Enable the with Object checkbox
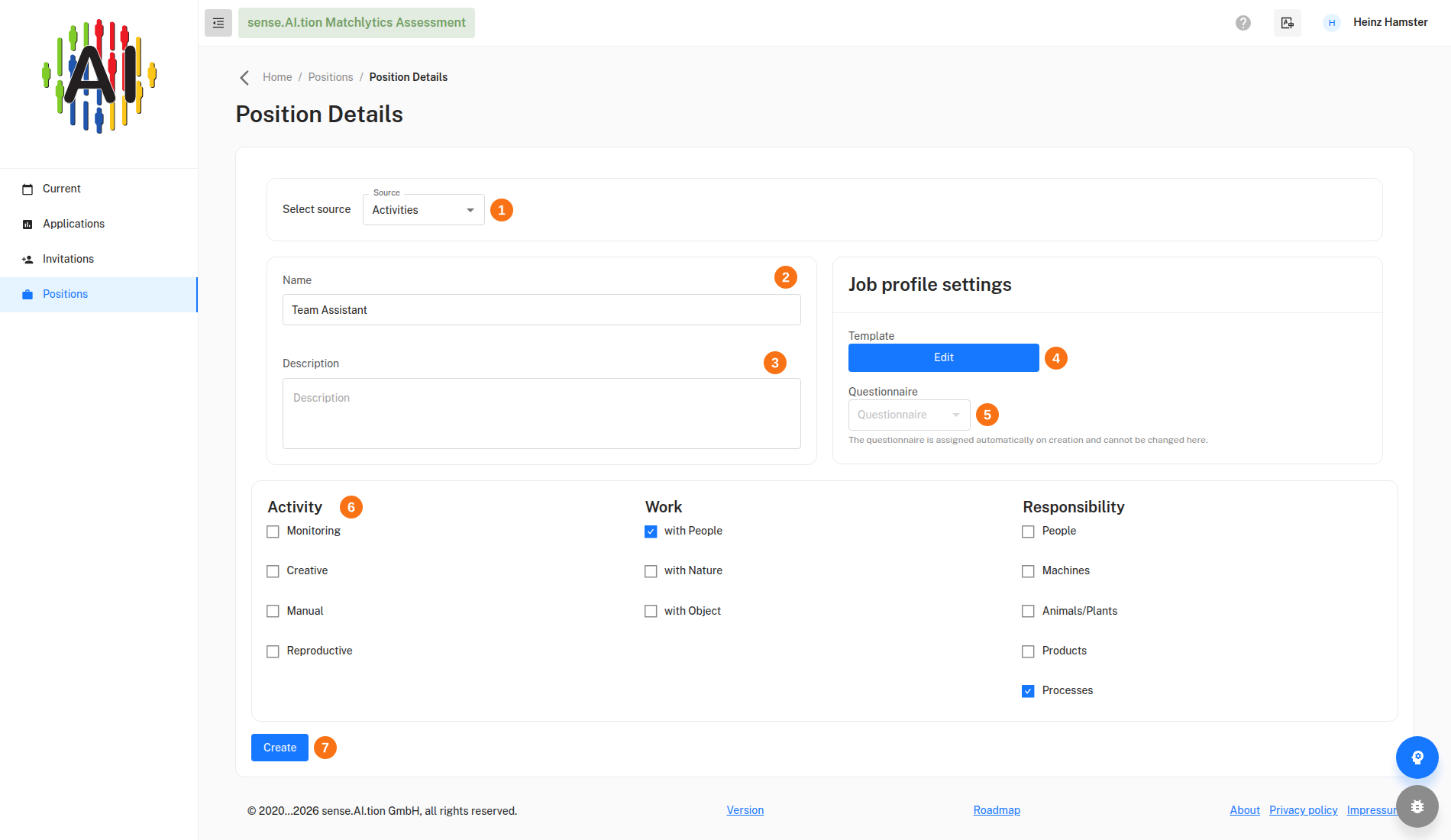Viewport: 1451px width, 840px height. pos(651,611)
